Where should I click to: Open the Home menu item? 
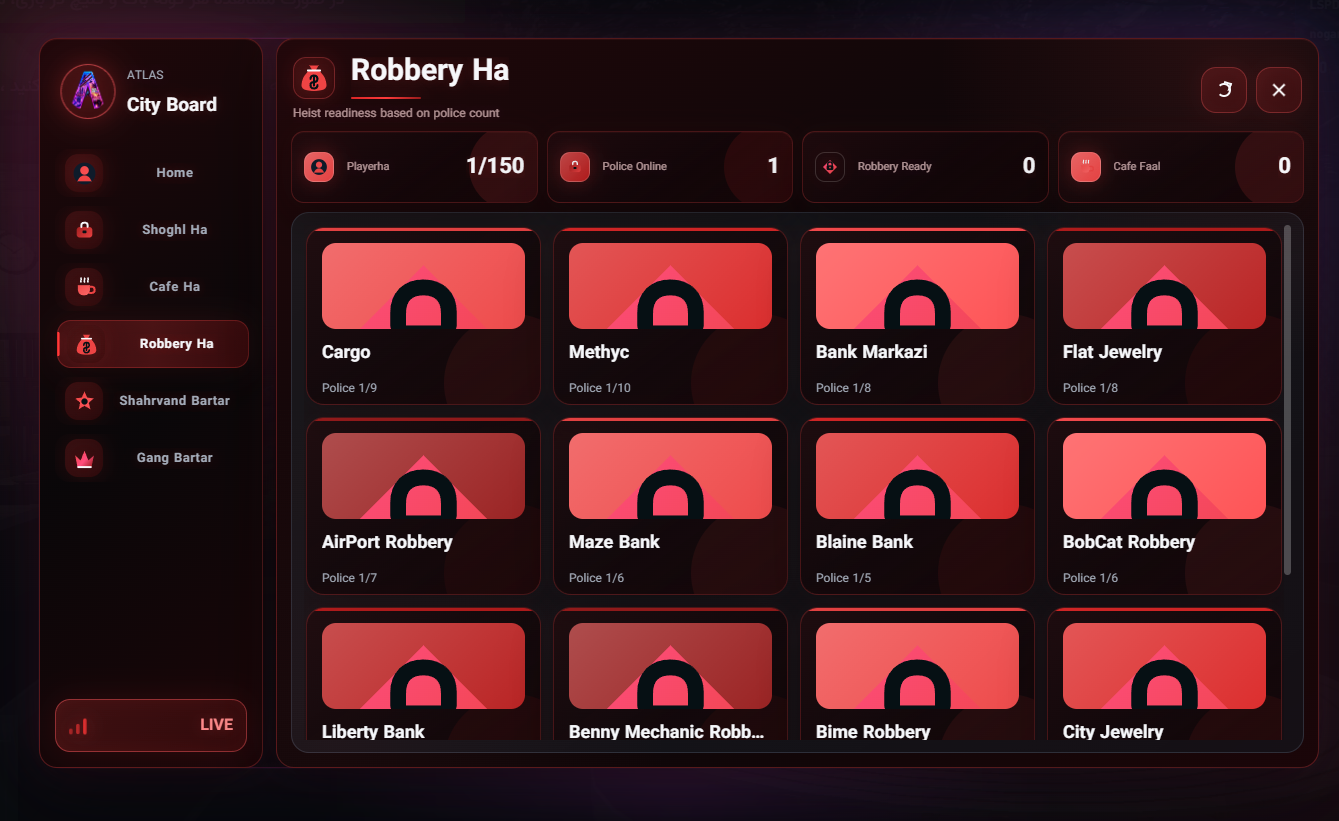point(153,173)
